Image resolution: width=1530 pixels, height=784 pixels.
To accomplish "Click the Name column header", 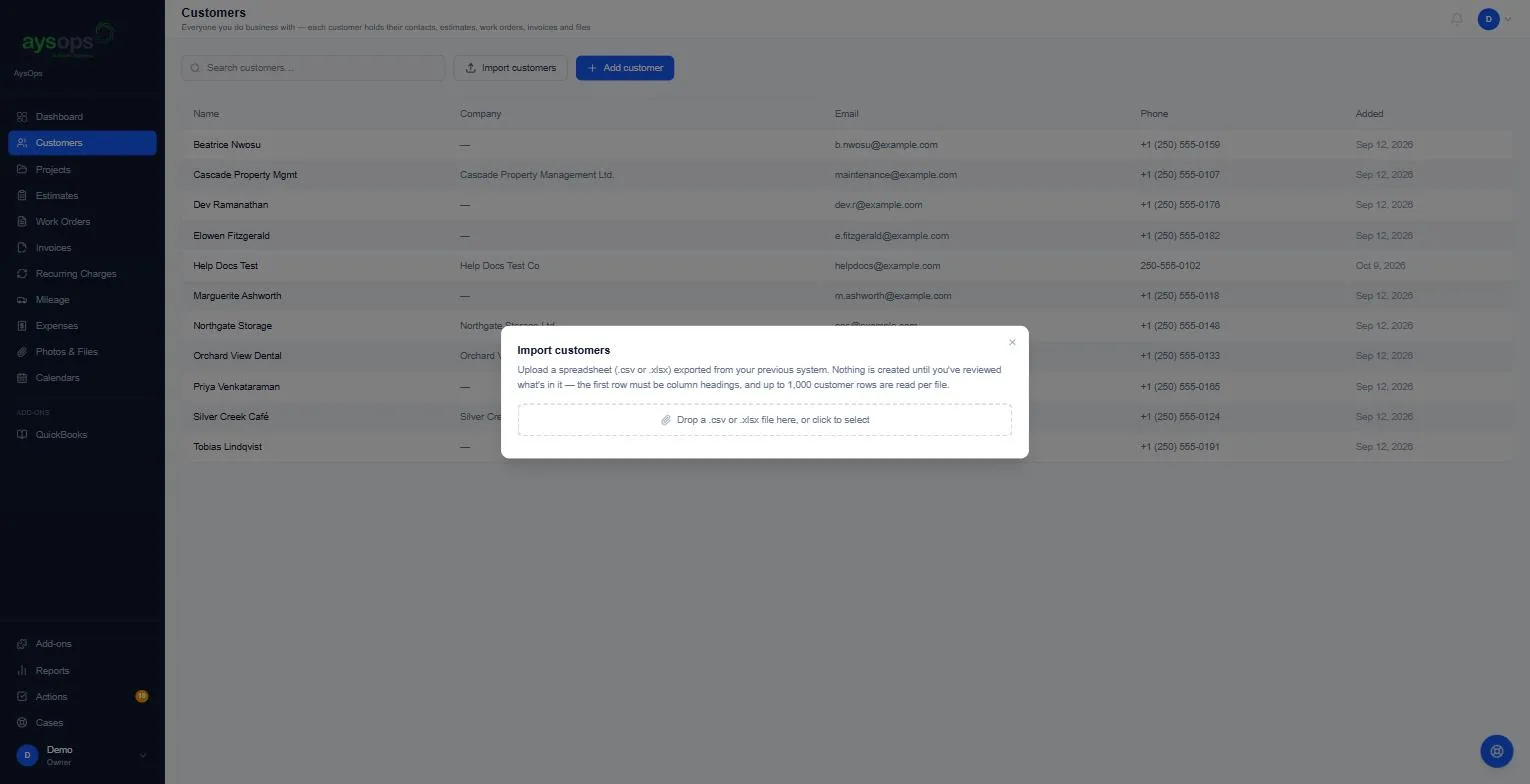I will pyautogui.click(x=206, y=114).
